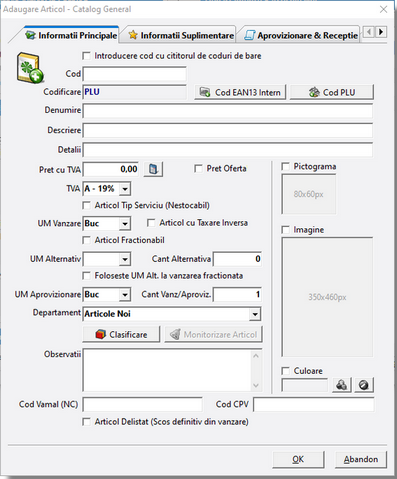Expand the UM Alternativ dropdown
397x479 pixels.
[125, 259]
